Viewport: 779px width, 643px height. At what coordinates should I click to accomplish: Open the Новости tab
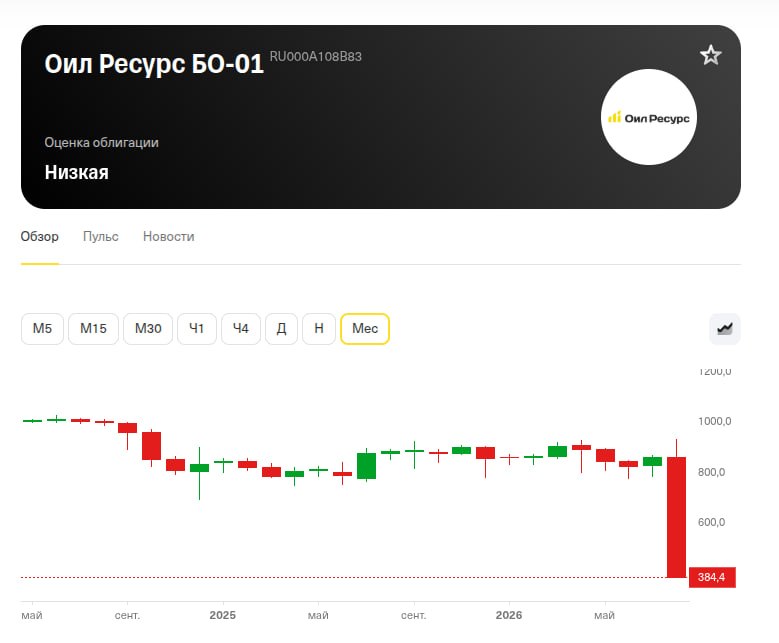tap(168, 237)
